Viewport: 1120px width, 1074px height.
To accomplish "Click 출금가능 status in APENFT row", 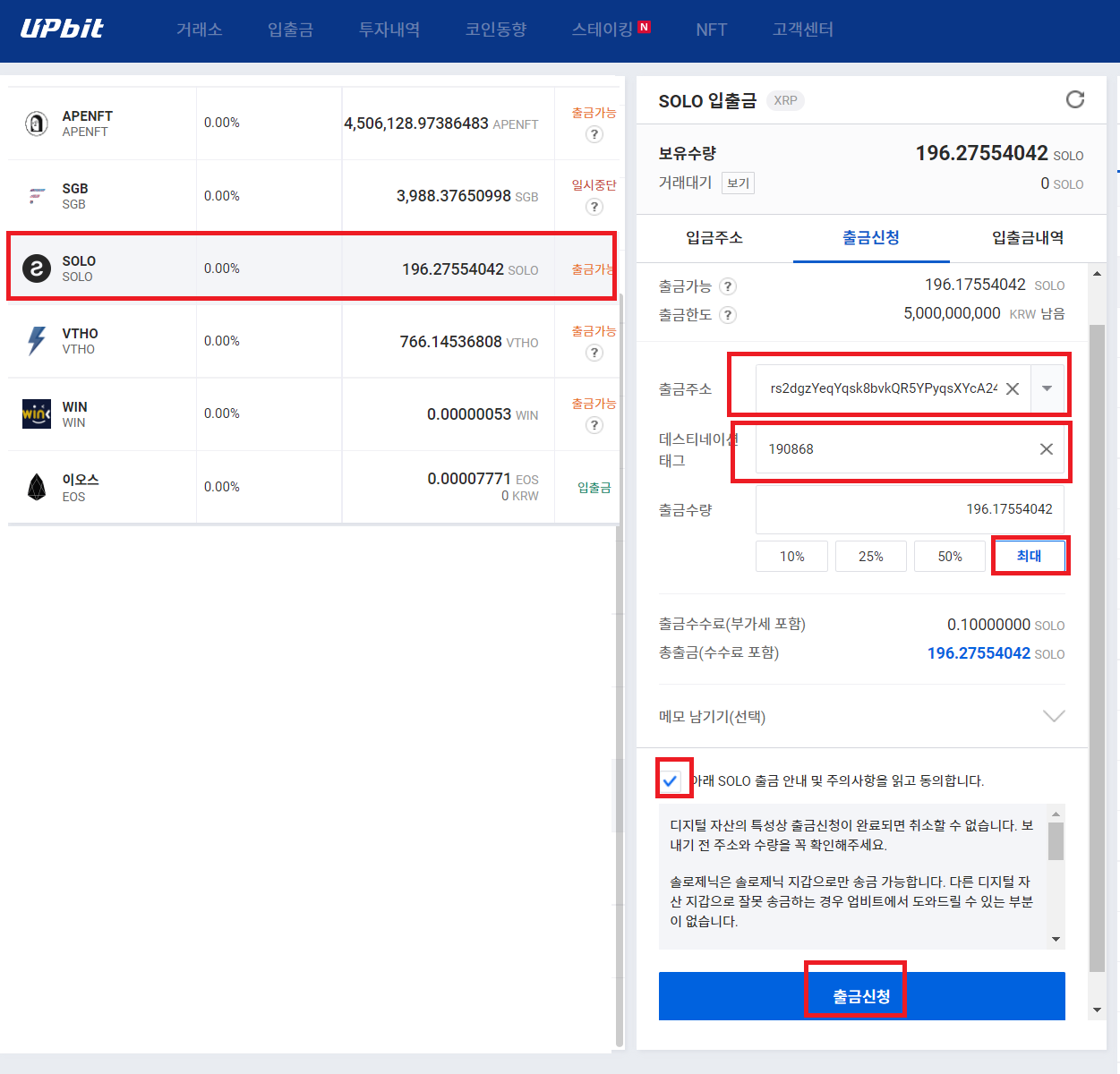I will tap(594, 113).
